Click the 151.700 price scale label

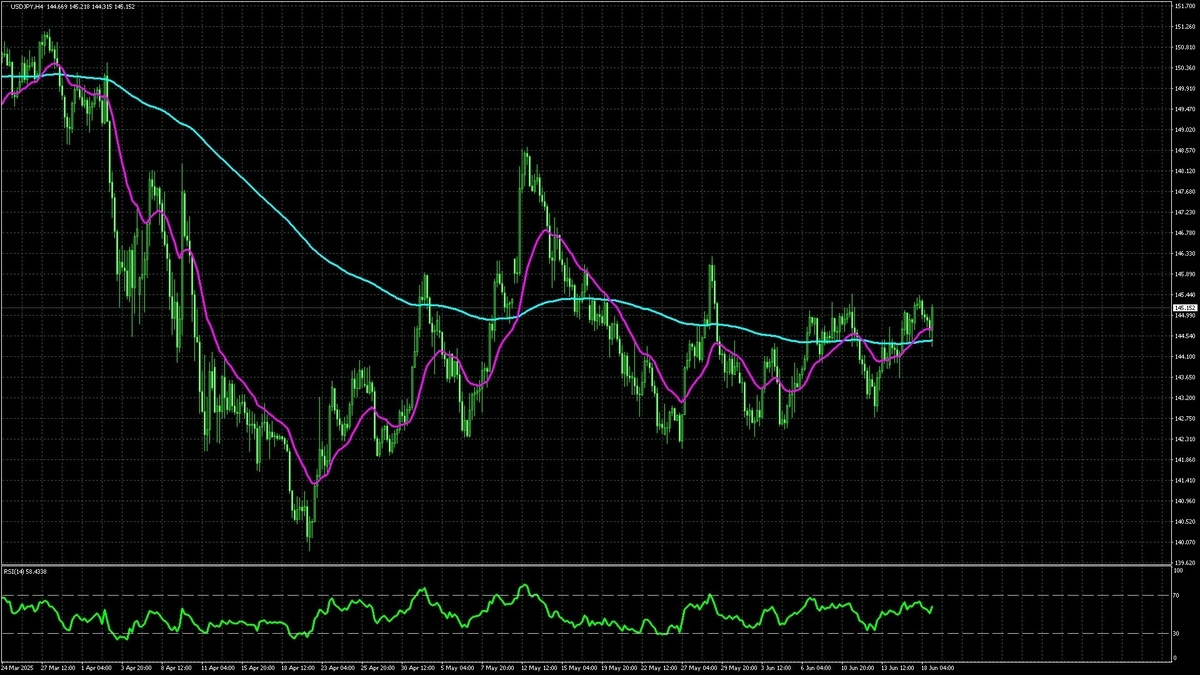(x=1183, y=6)
